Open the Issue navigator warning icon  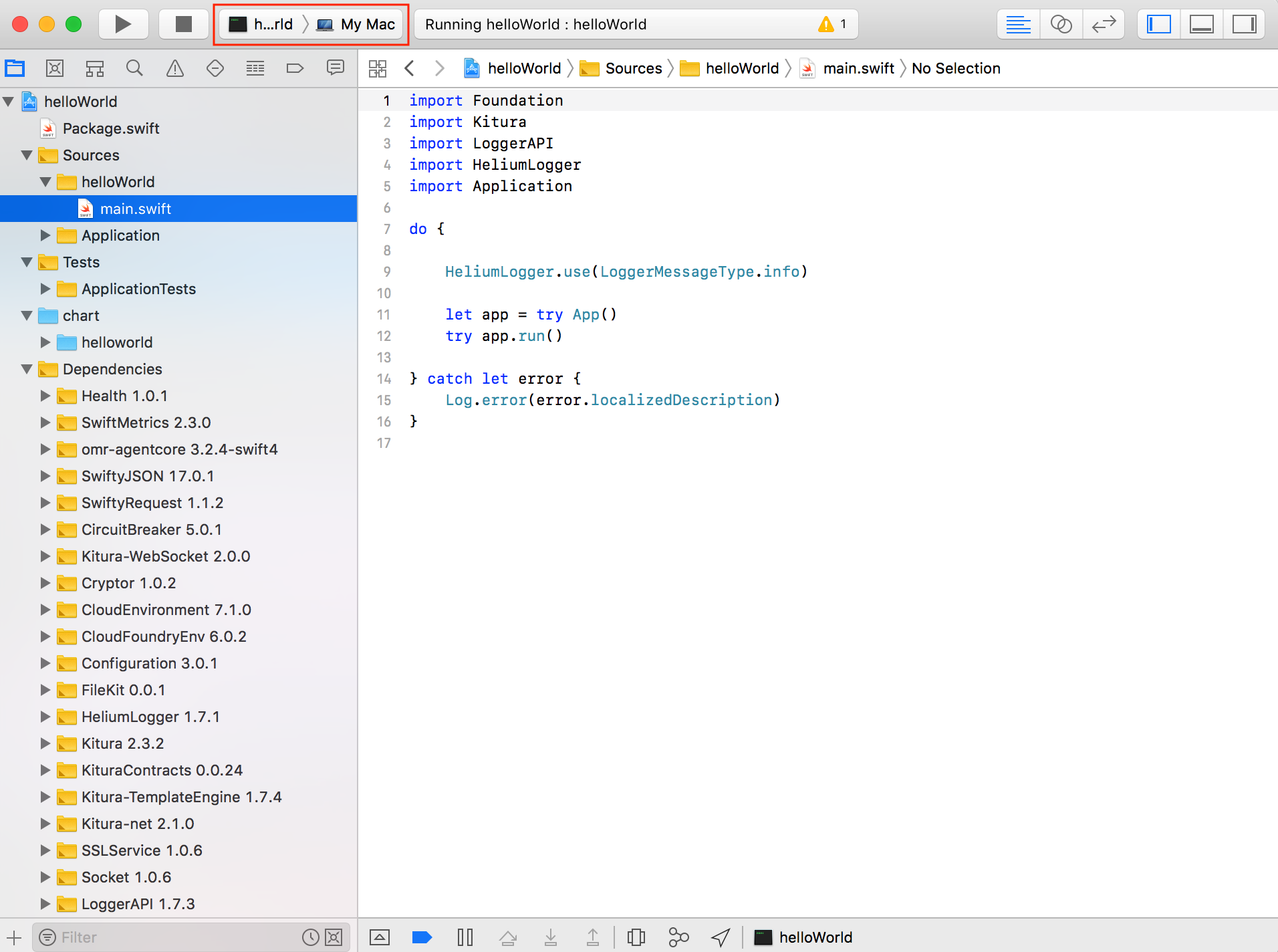pos(174,68)
